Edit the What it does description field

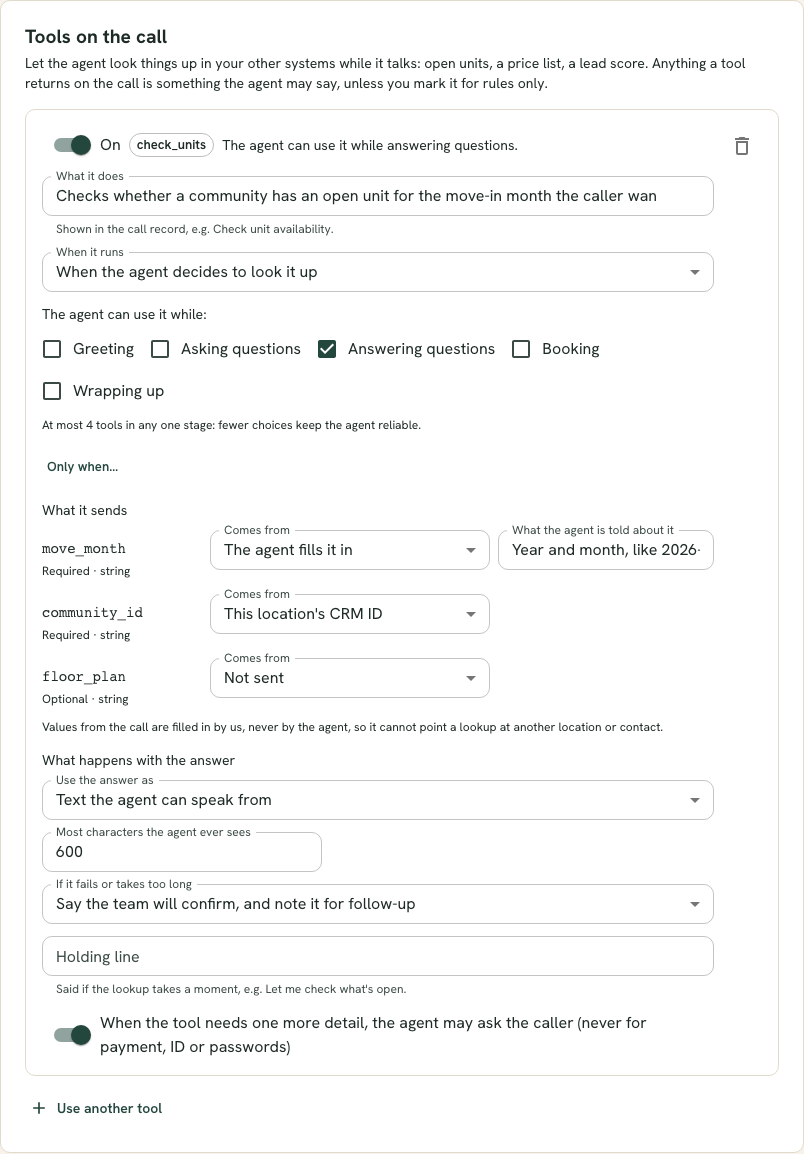(378, 197)
